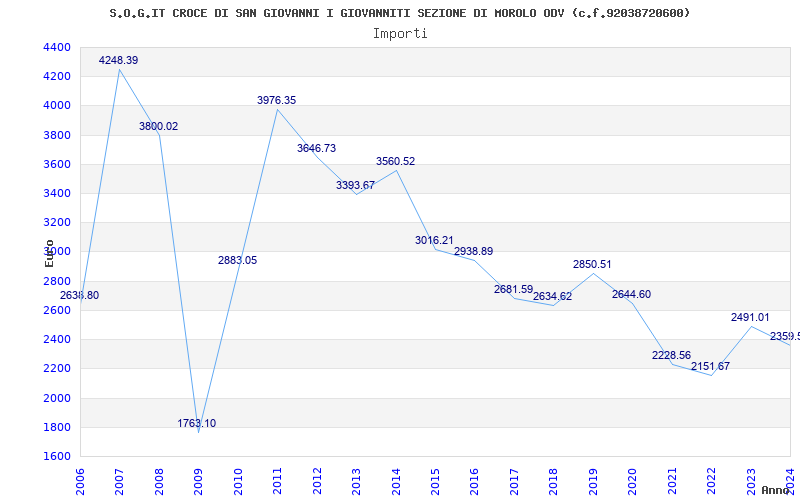
Task: Click the 2644.60 data label
Action: (x=632, y=294)
